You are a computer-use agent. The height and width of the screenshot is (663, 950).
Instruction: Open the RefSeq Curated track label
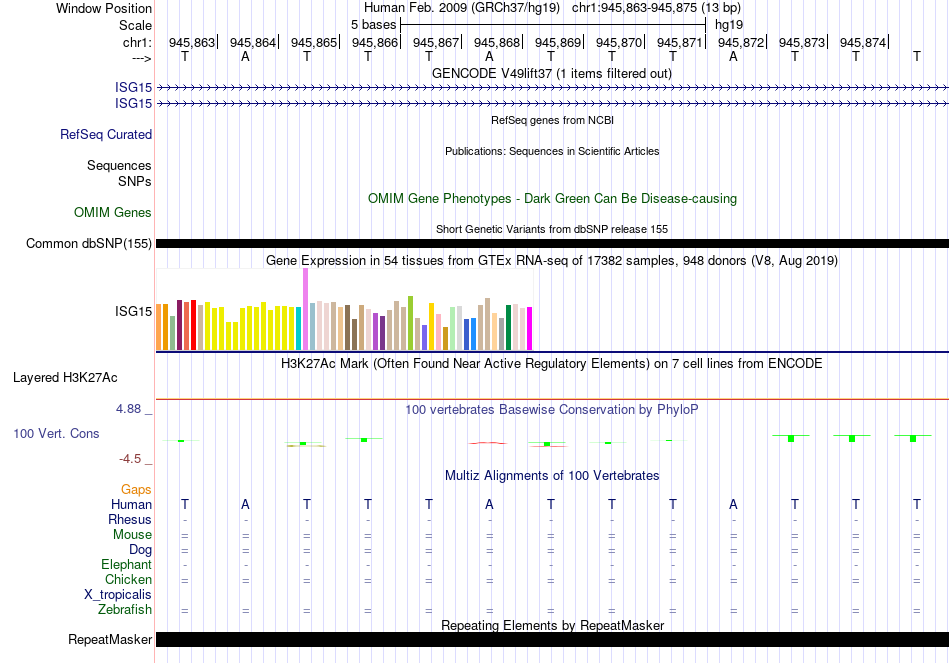[105, 135]
